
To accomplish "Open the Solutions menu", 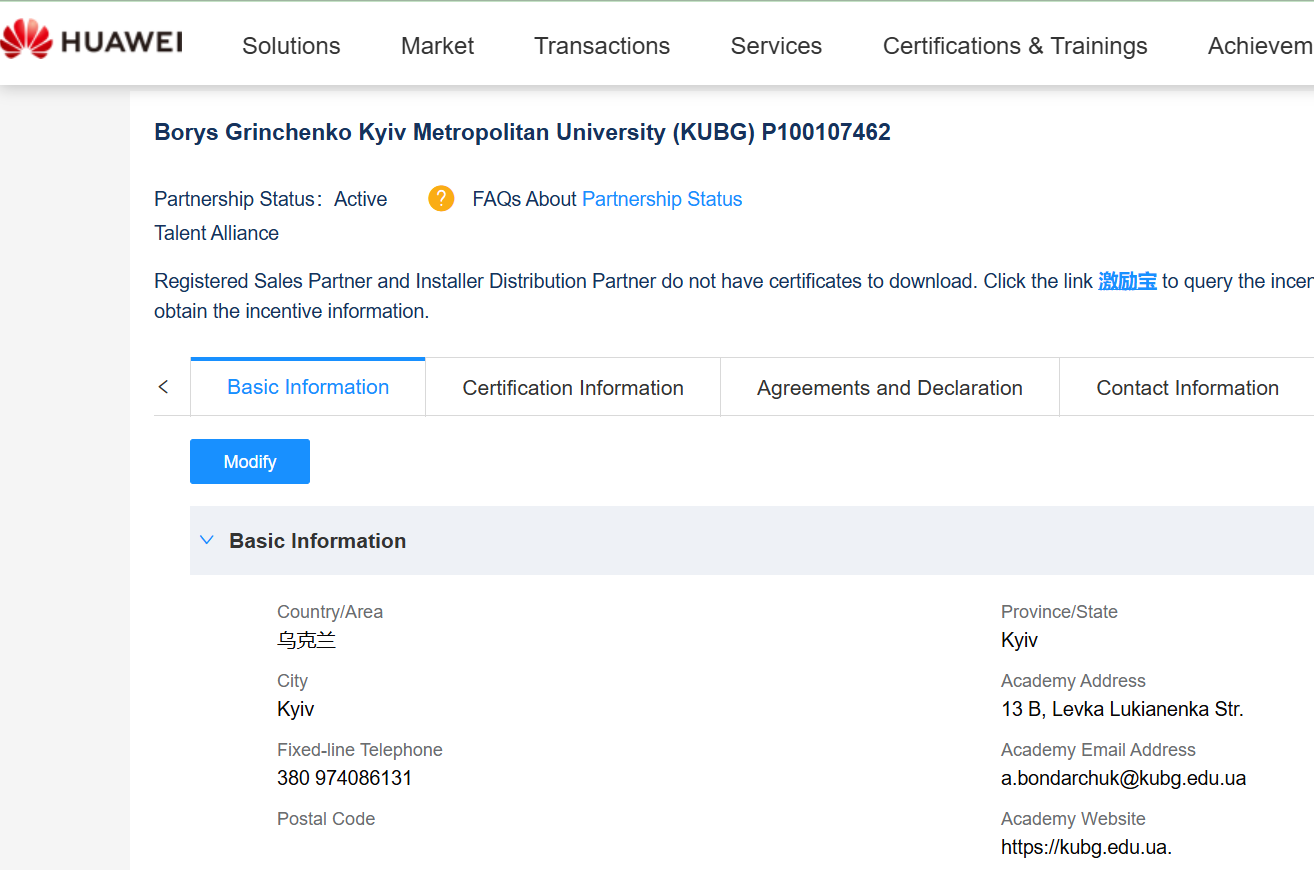I will tap(291, 46).
